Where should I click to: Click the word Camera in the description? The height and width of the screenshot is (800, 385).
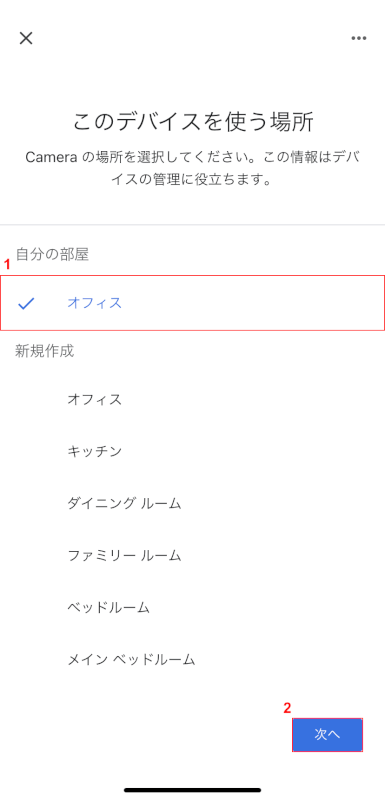(51, 158)
